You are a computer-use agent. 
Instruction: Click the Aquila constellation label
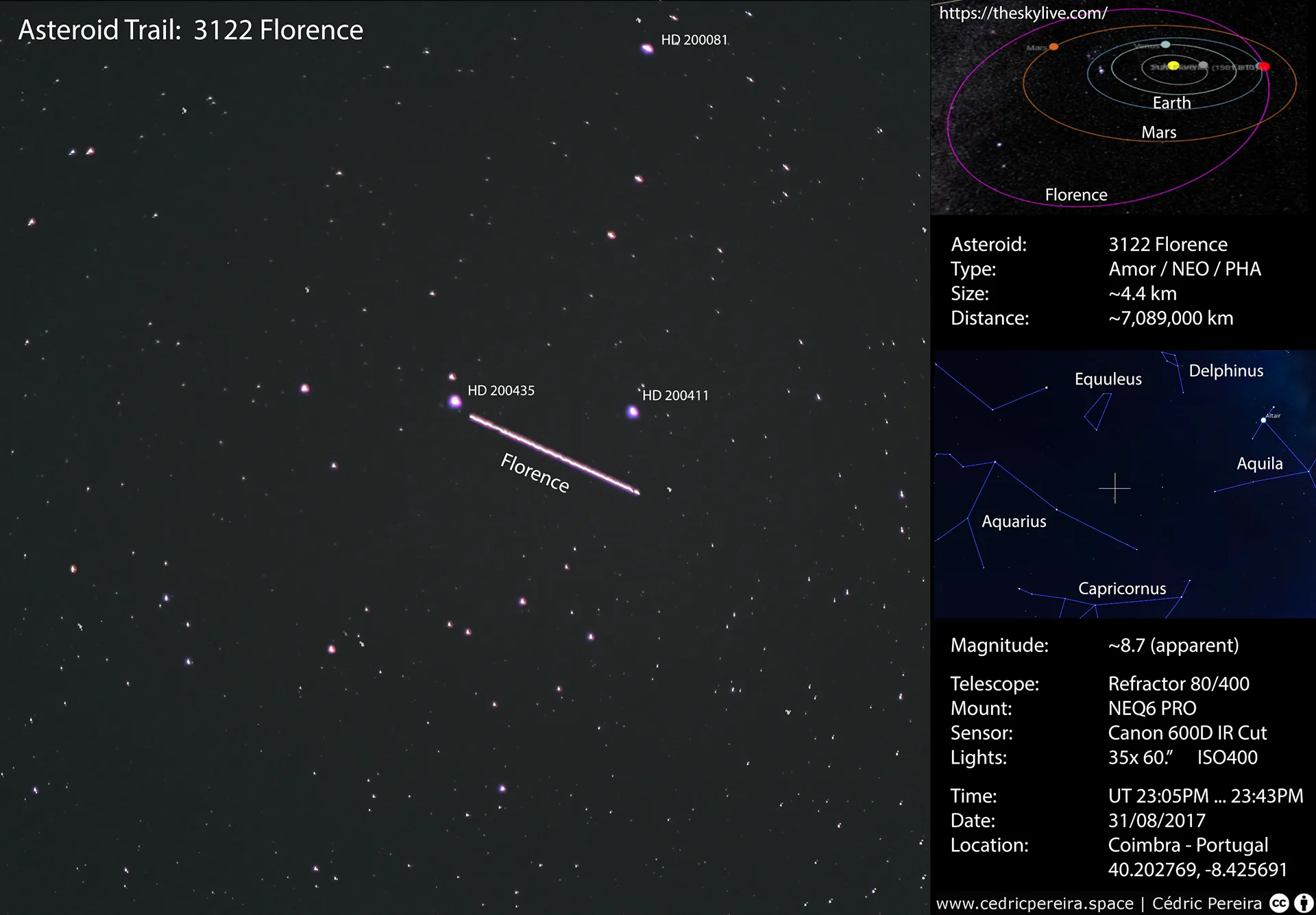(x=1259, y=463)
